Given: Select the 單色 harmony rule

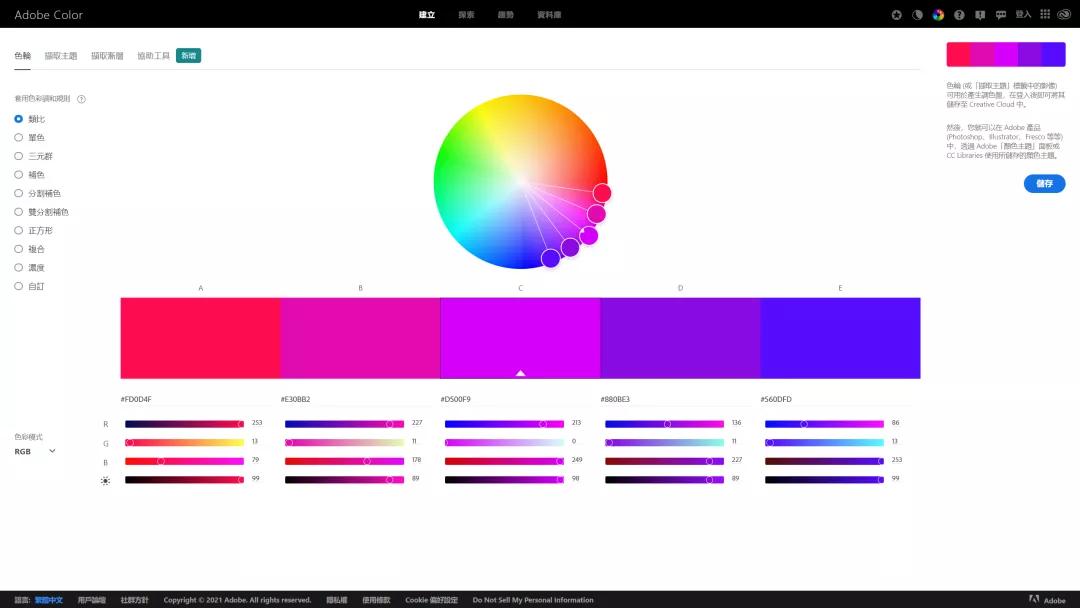Looking at the screenshot, I should point(30,138).
